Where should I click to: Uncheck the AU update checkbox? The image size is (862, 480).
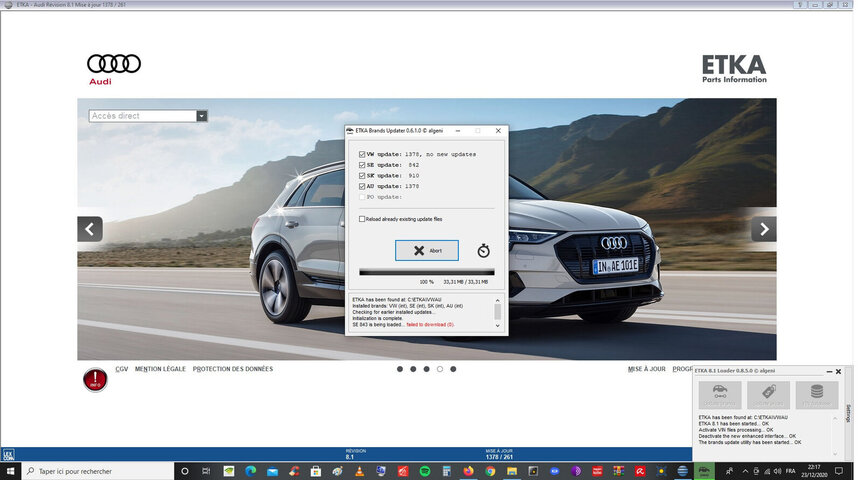point(362,186)
